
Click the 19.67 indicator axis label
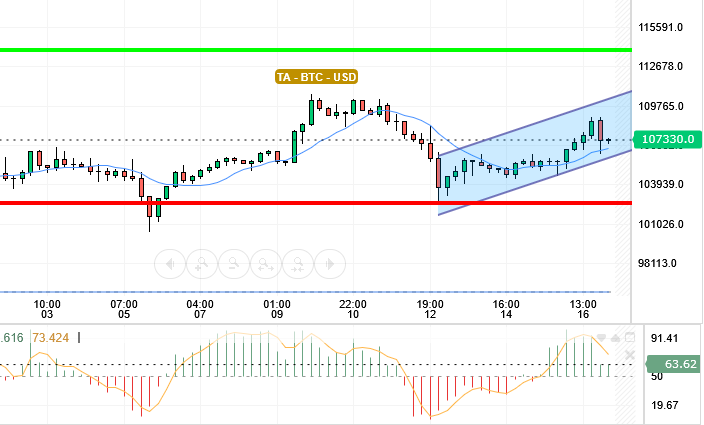coord(664,405)
